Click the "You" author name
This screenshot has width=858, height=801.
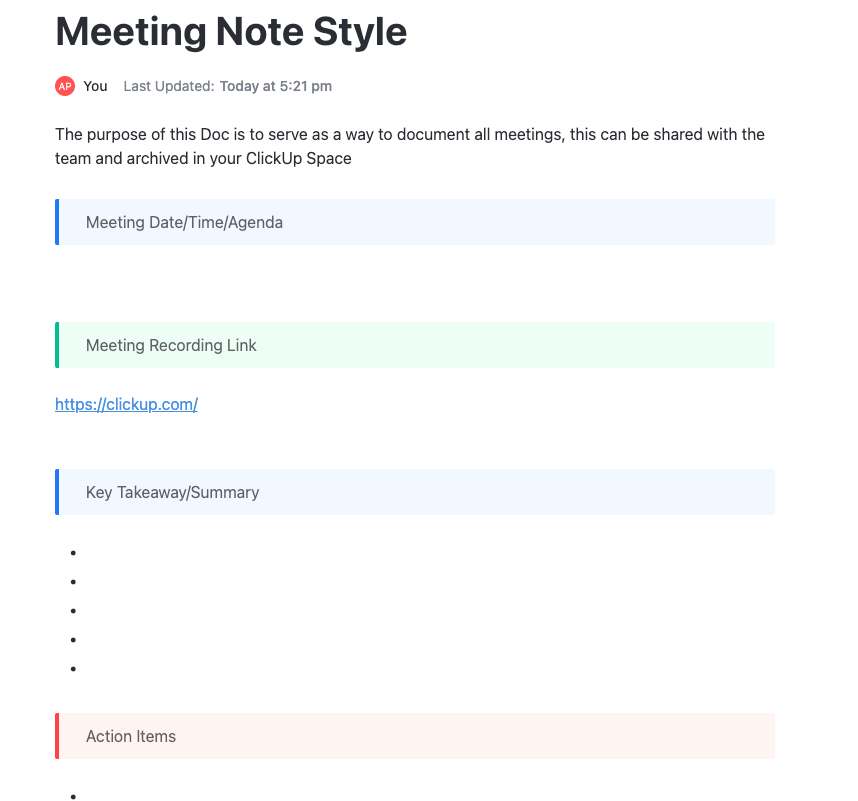pos(95,86)
